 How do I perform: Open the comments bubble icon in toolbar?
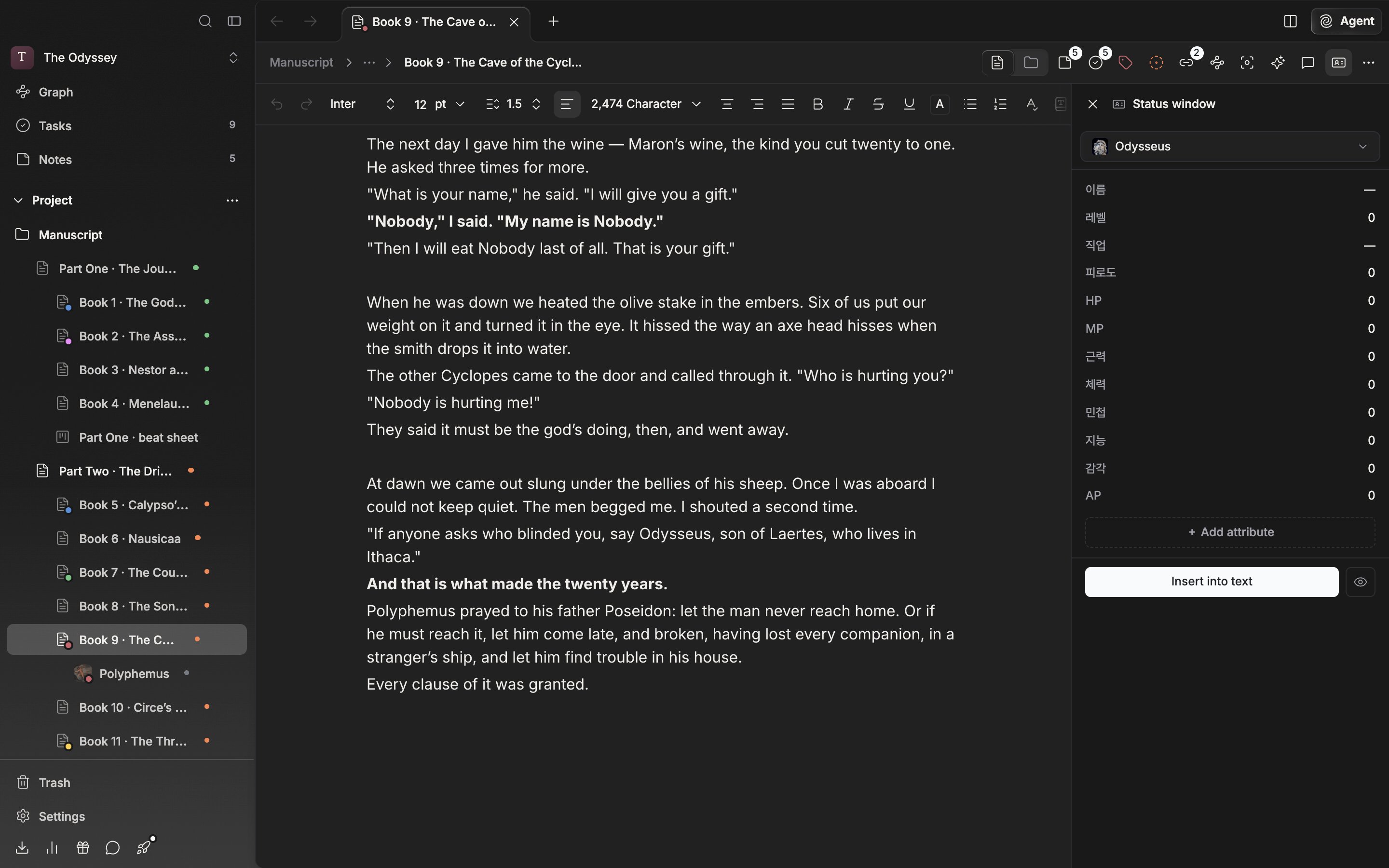pyautogui.click(x=1307, y=63)
